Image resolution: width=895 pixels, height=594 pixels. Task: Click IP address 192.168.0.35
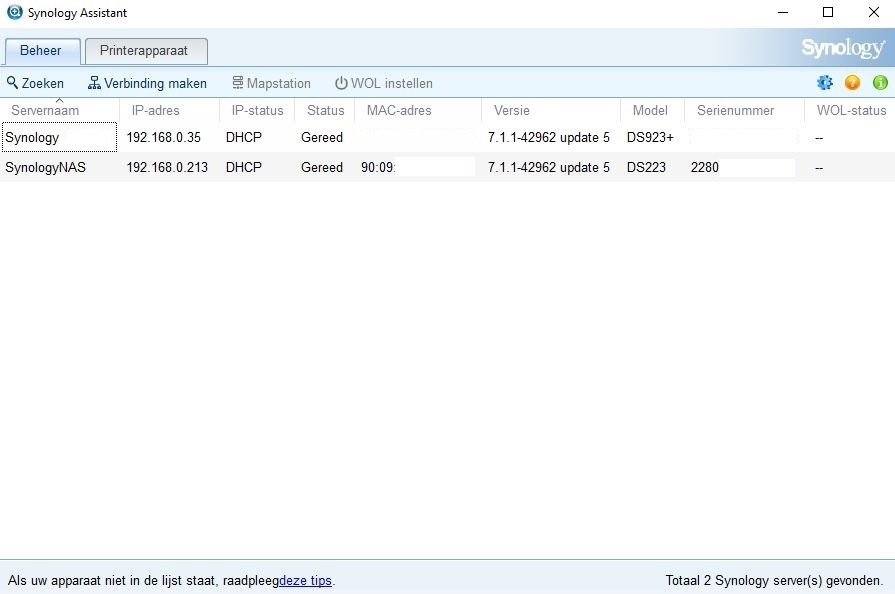pos(163,138)
